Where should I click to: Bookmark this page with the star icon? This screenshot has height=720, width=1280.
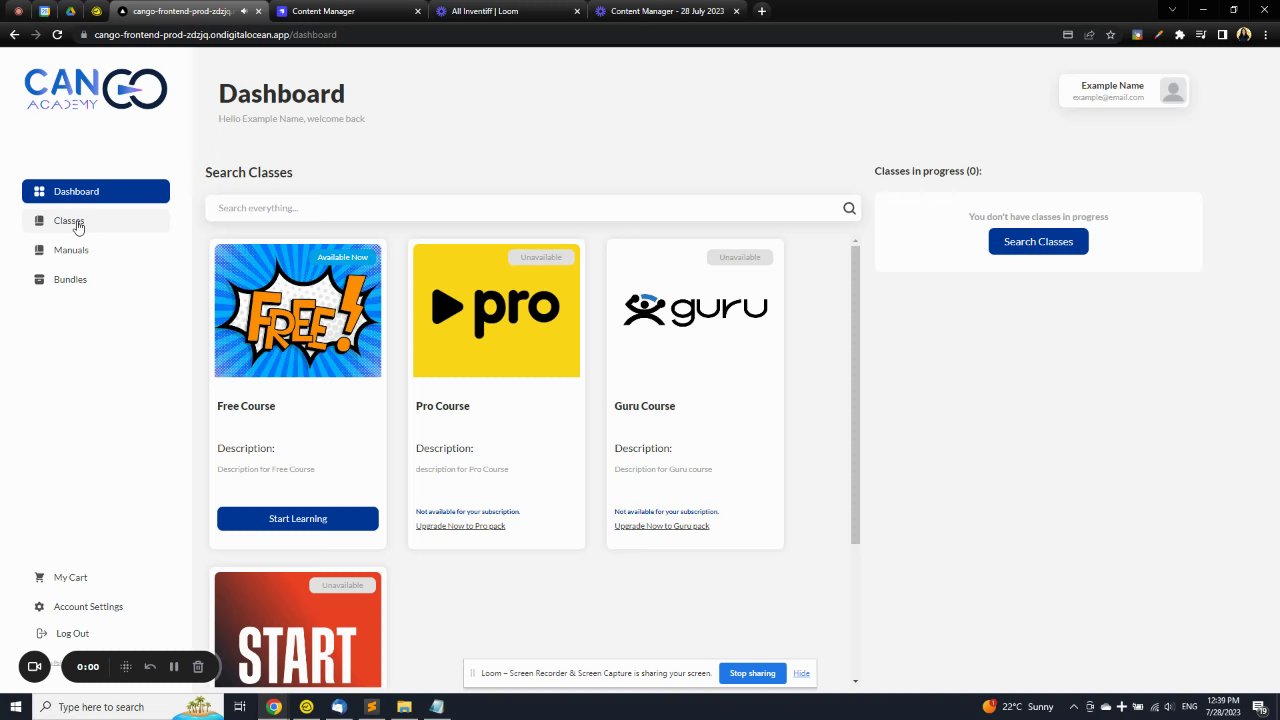point(1110,34)
